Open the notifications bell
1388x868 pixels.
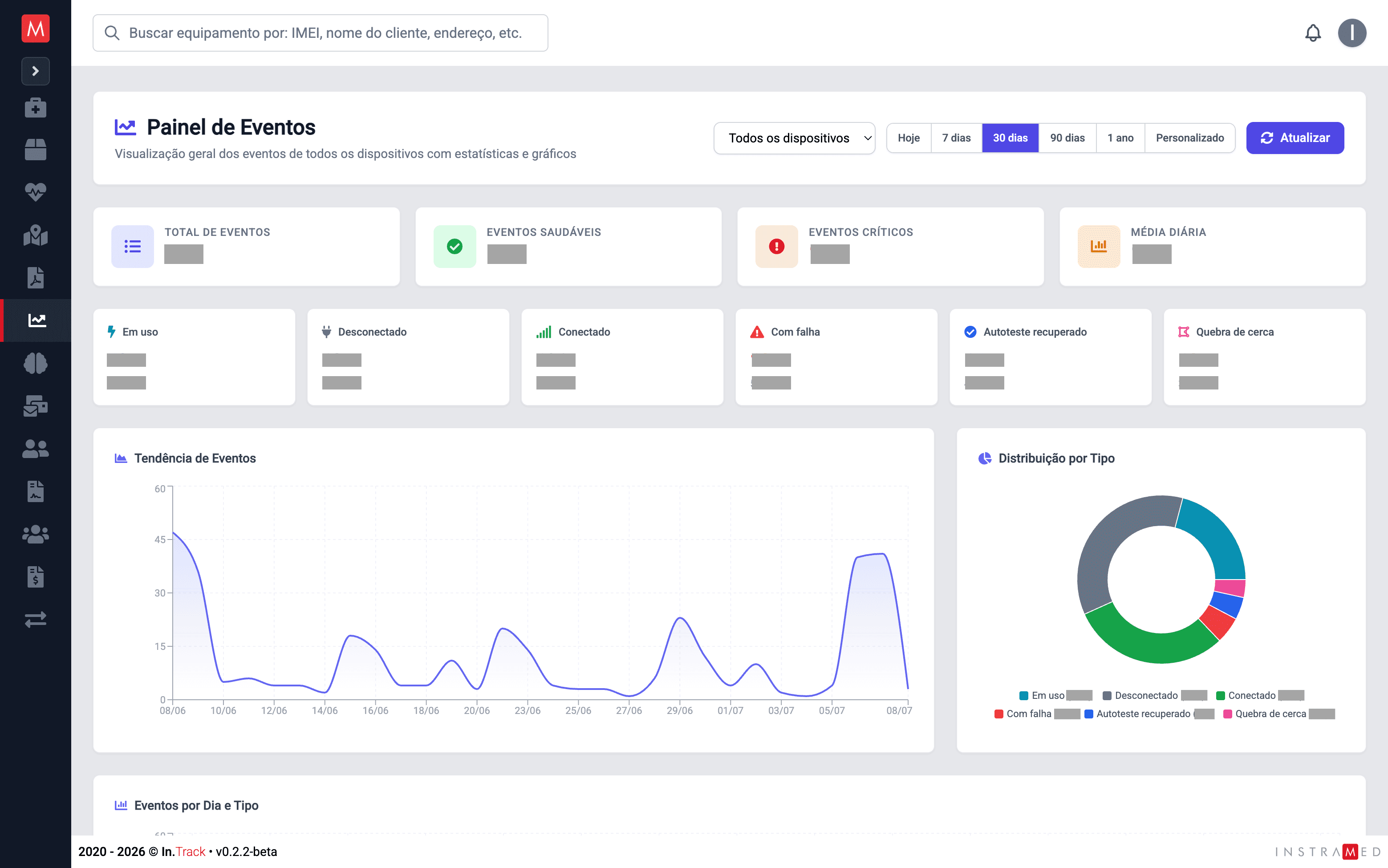[1313, 33]
